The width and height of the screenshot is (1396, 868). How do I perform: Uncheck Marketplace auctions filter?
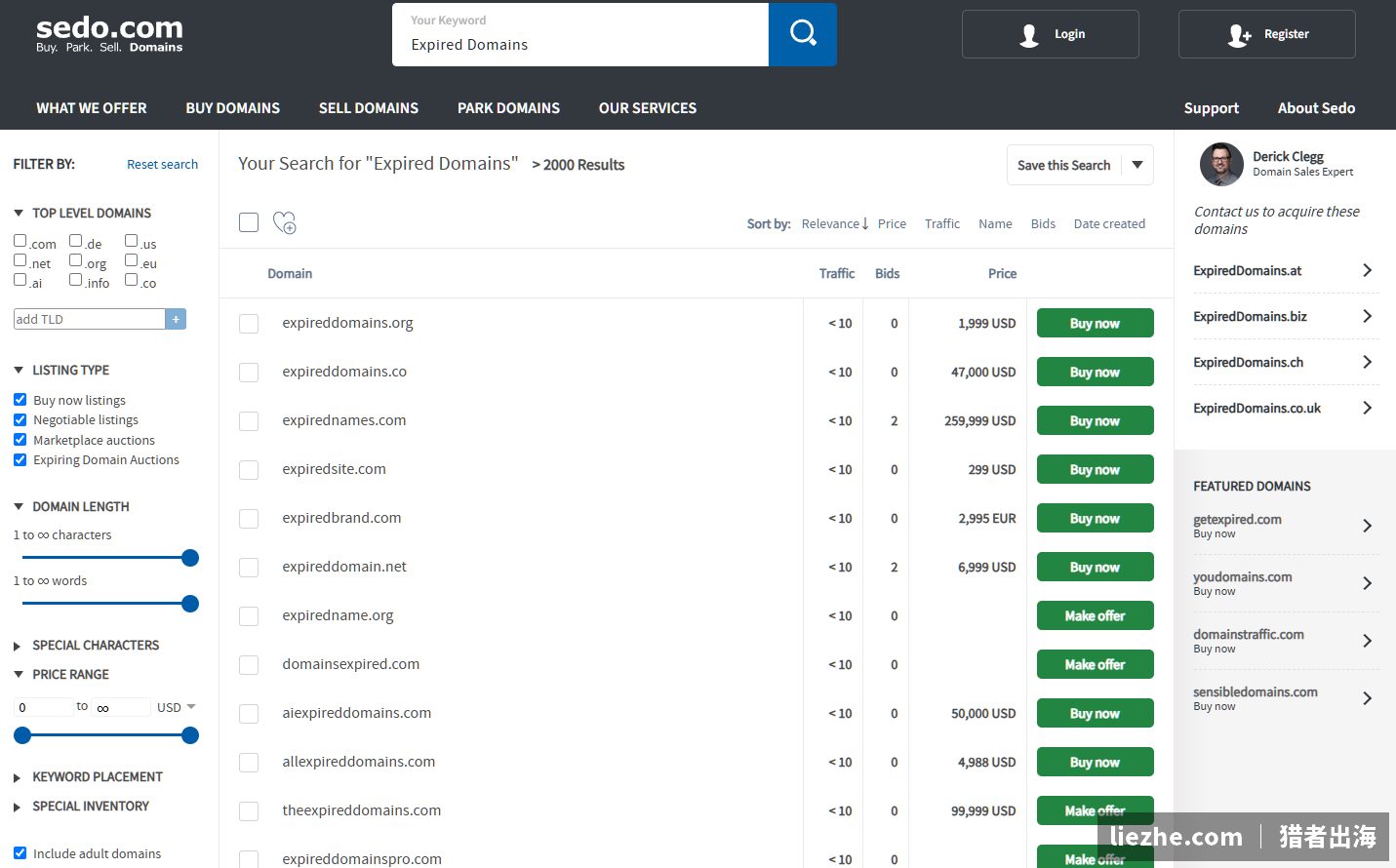click(20, 440)
